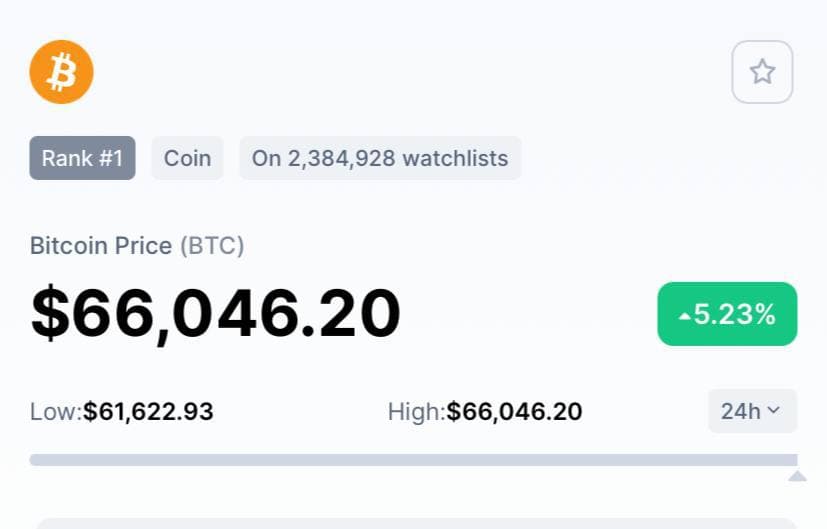Screen dimensions: 827x529
Task: Click the low-to-high price range bar
Action: coord(413,460)
